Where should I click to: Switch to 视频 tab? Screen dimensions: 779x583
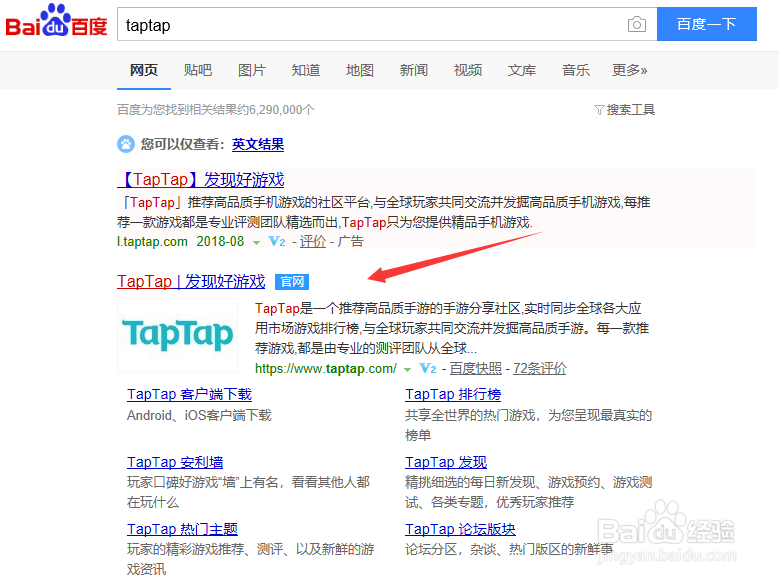tap(468, 70)
